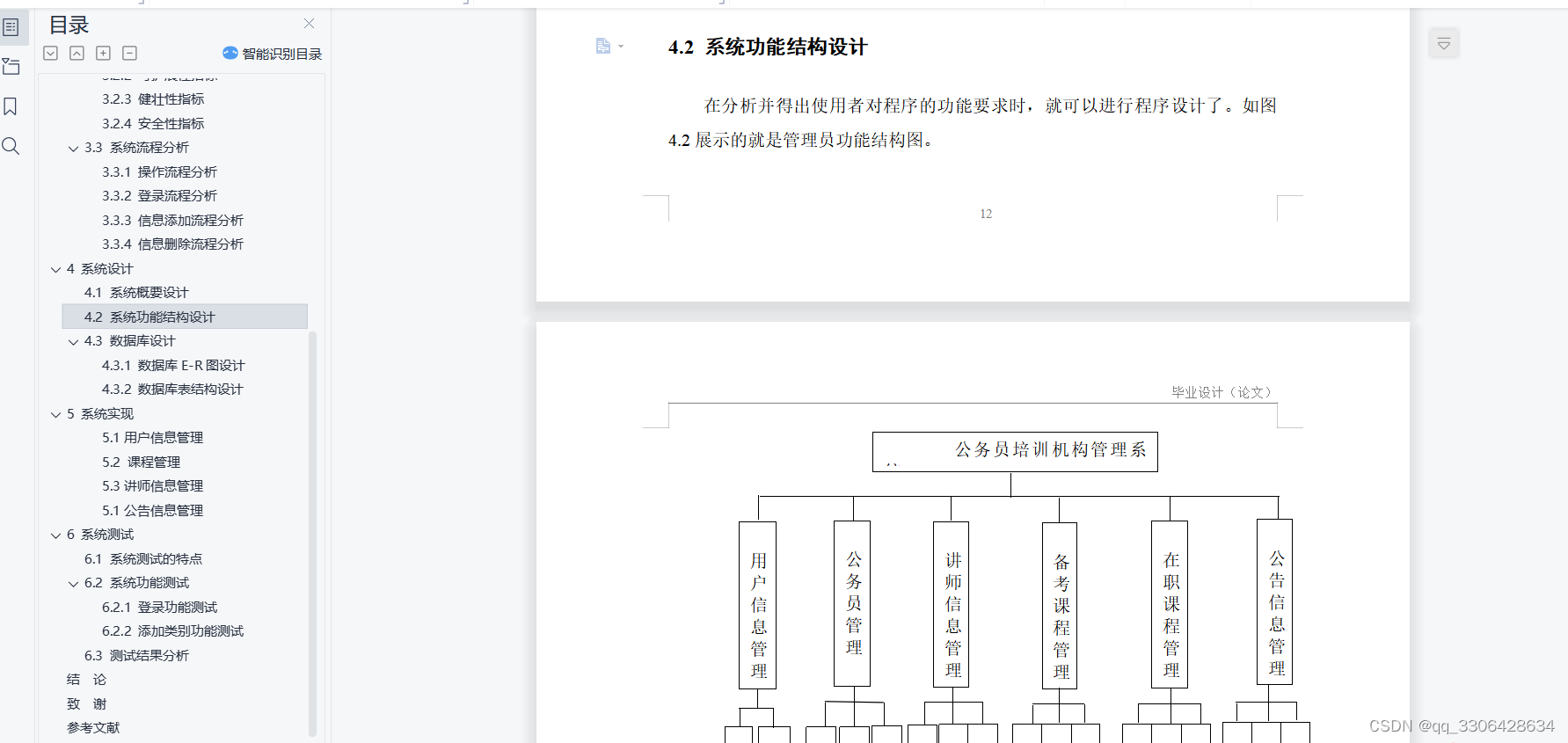Go to 5.1 用户信息管理

click(x=152, y=438)
